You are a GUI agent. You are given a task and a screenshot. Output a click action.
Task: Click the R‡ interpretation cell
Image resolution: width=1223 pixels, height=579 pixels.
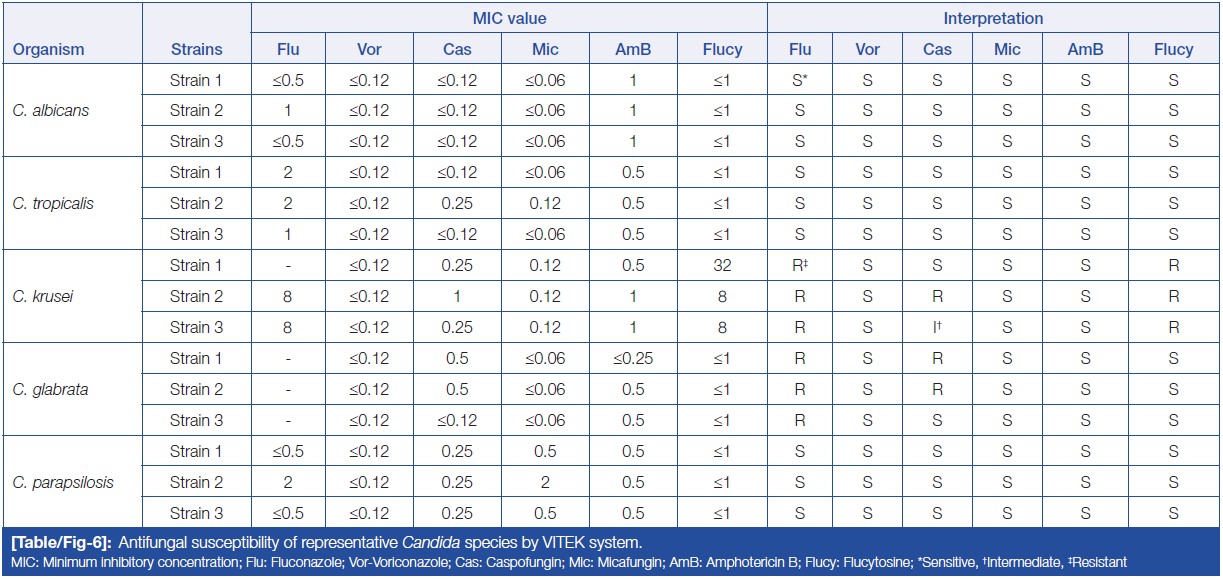[802, 265]
